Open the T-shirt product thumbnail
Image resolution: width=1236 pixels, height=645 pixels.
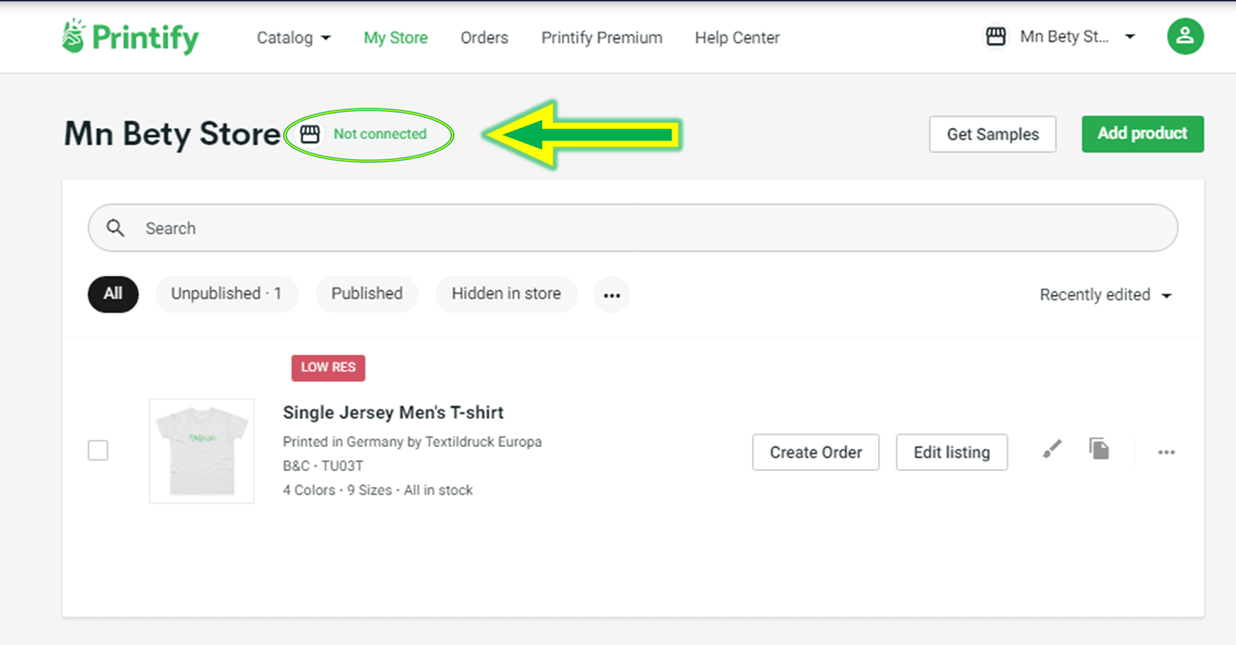pyautogui.click(x=202, y=451)
